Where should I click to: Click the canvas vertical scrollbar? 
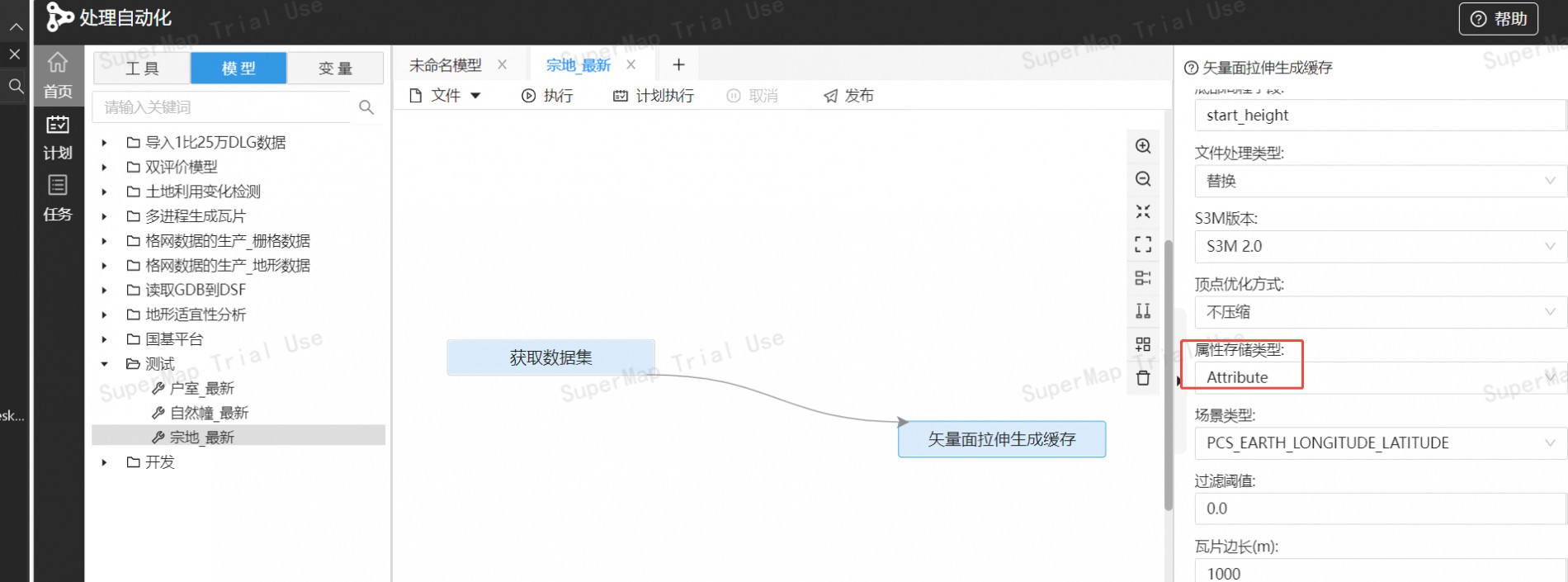(x=1168, y=371)
